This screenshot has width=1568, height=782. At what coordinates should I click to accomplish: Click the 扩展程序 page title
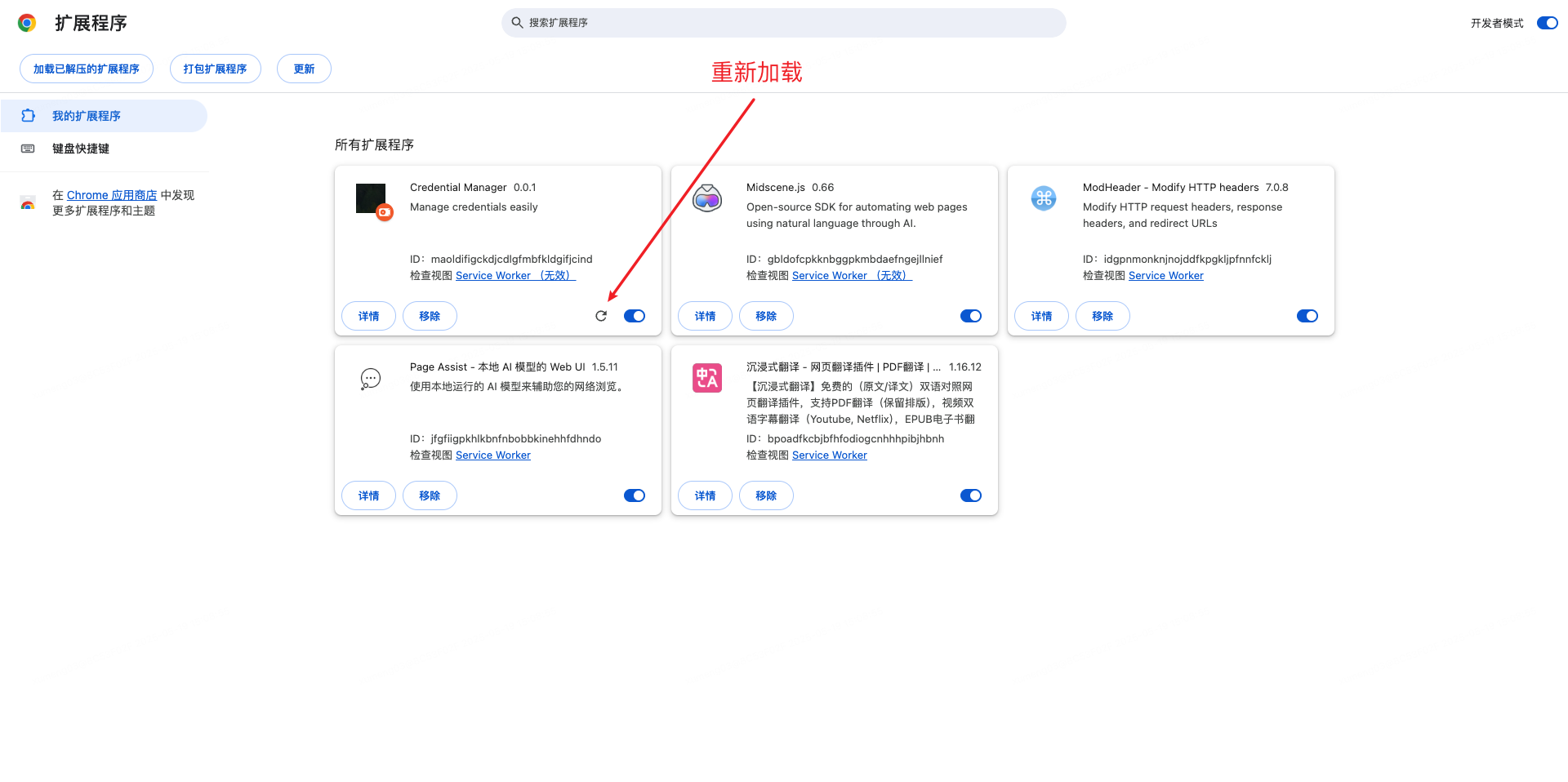(x=91, y=23)
